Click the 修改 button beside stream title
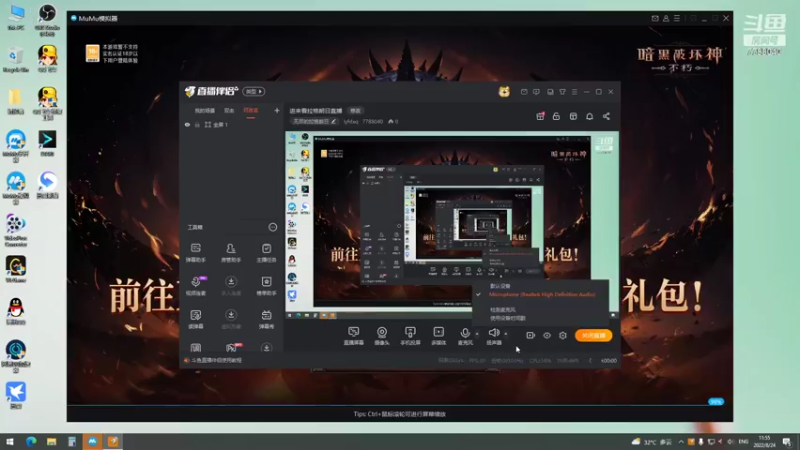 click(355, 111)
